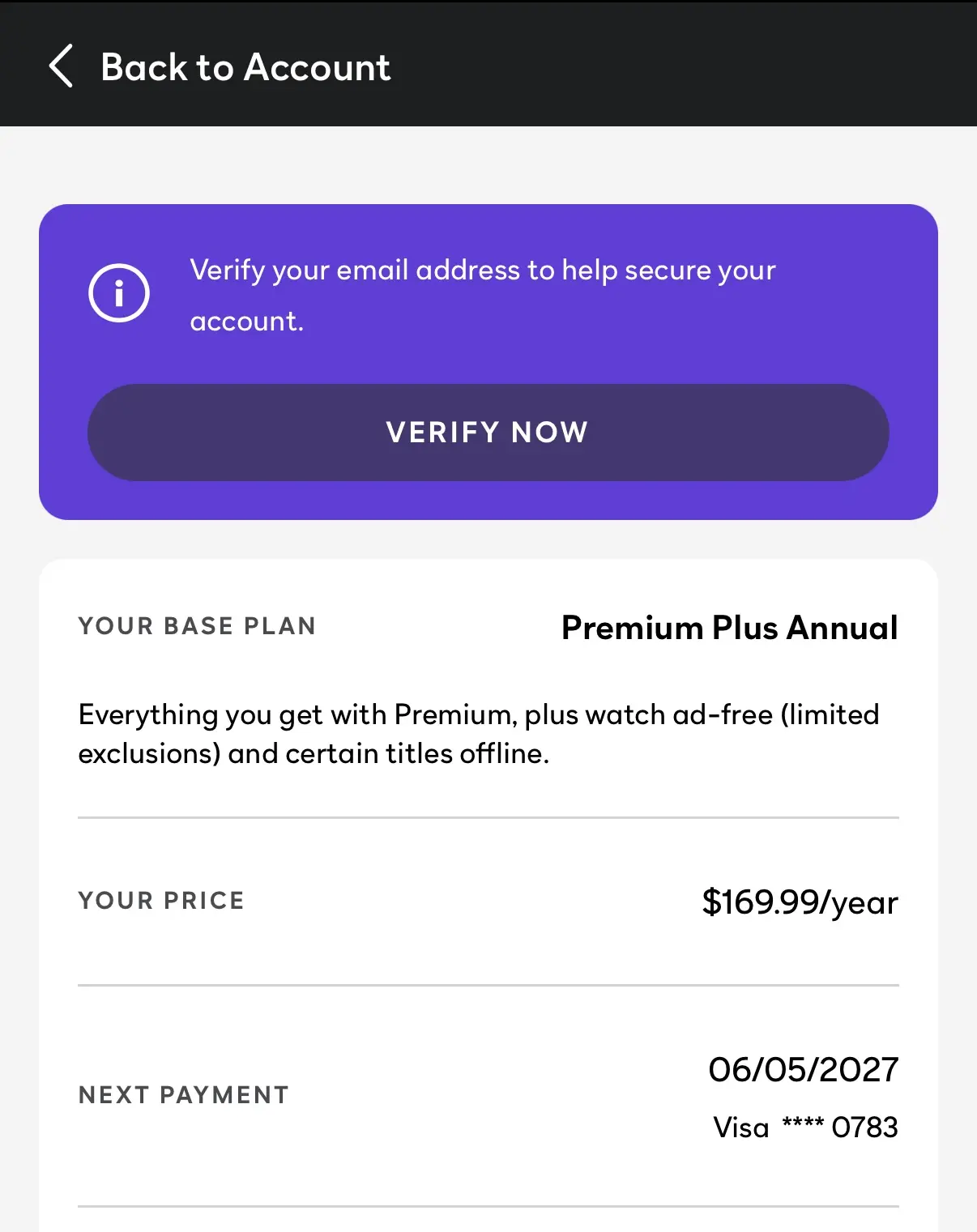The image size is (977, 1232).
Task: Tap the Premium Plus Annual plan name
Action: point(730,627)
